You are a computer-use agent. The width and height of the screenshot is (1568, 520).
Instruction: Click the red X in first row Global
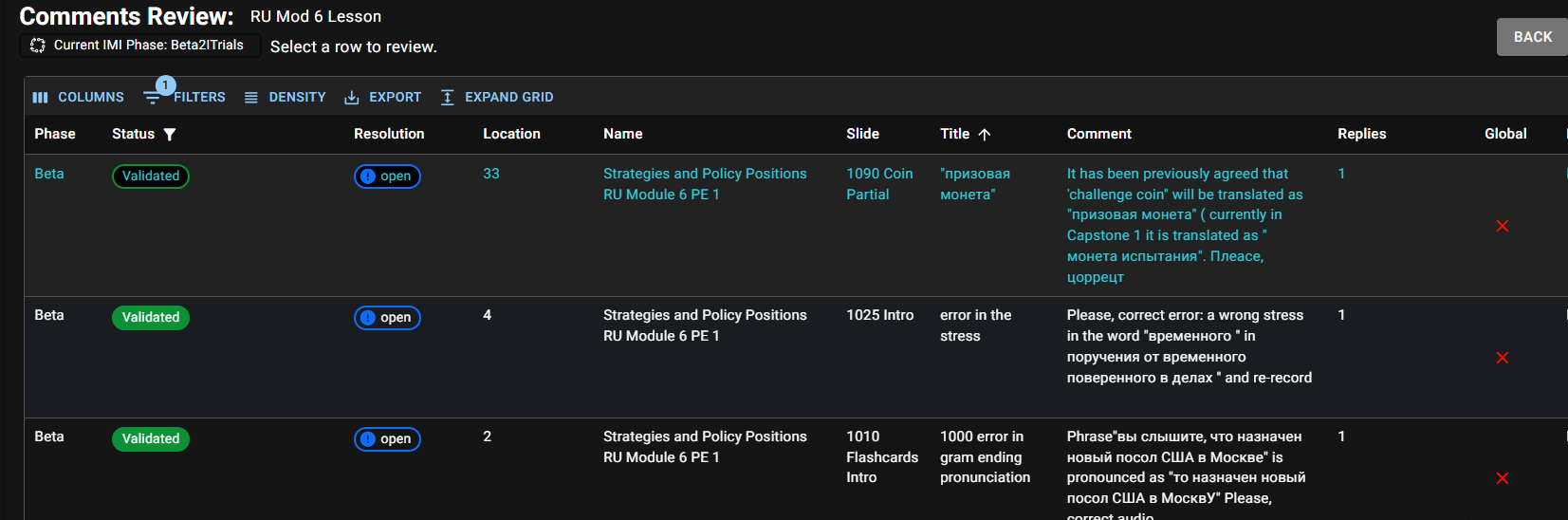[x=1503, y=226]
